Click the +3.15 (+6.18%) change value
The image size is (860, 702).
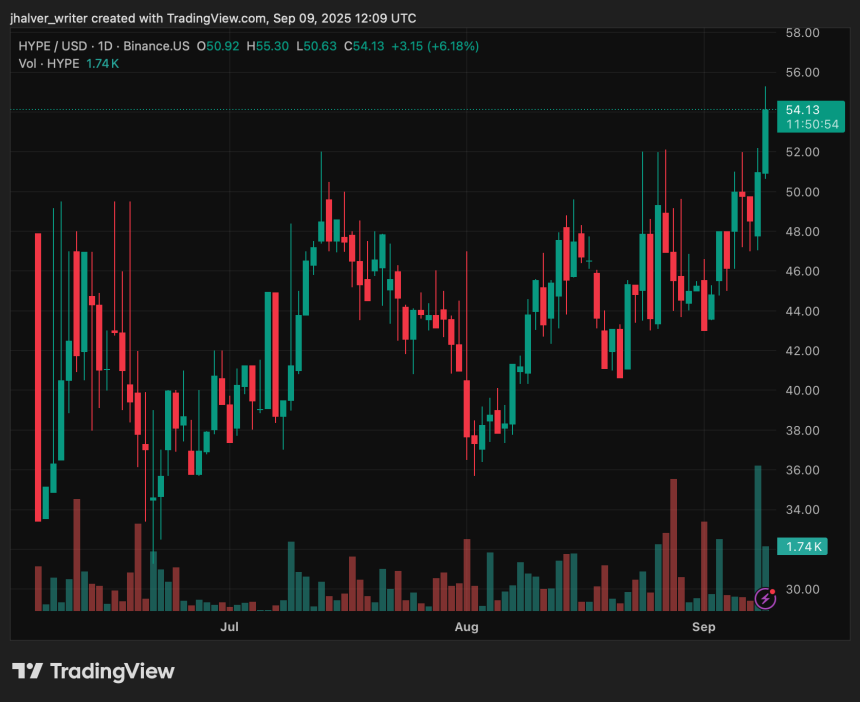[435, 46]
